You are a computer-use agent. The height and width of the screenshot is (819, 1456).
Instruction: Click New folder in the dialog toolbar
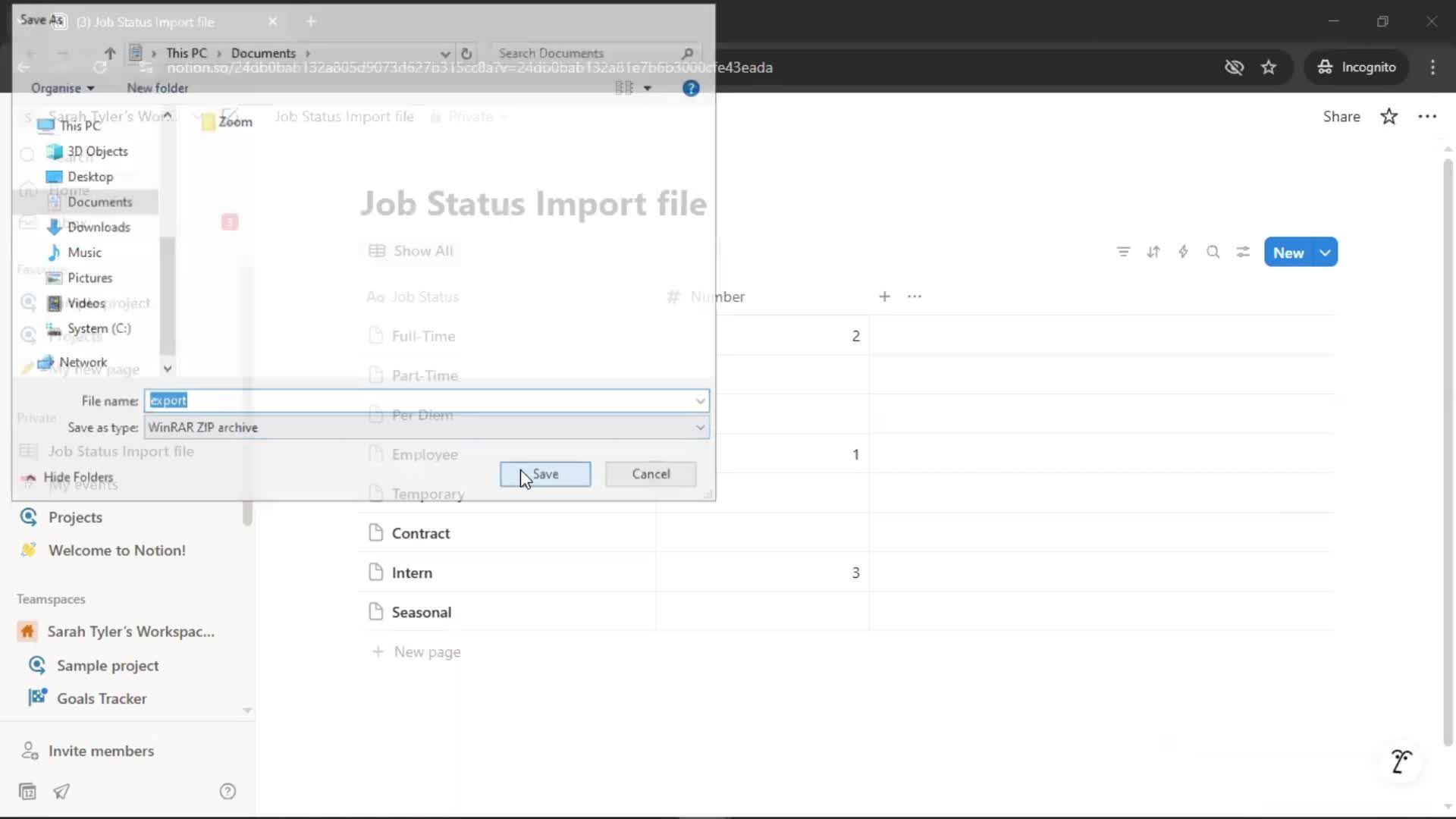157,88
